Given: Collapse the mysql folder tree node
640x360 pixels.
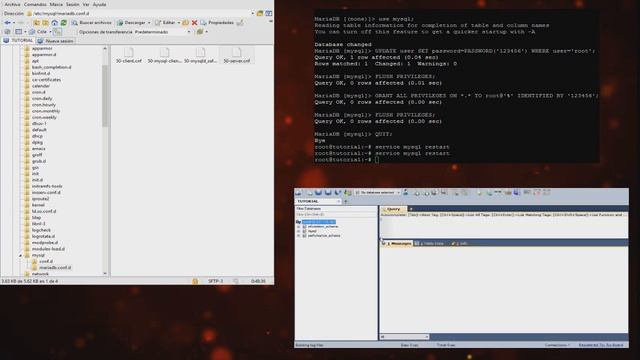Looking at the screenshot, I should click(x=20, y=256).
